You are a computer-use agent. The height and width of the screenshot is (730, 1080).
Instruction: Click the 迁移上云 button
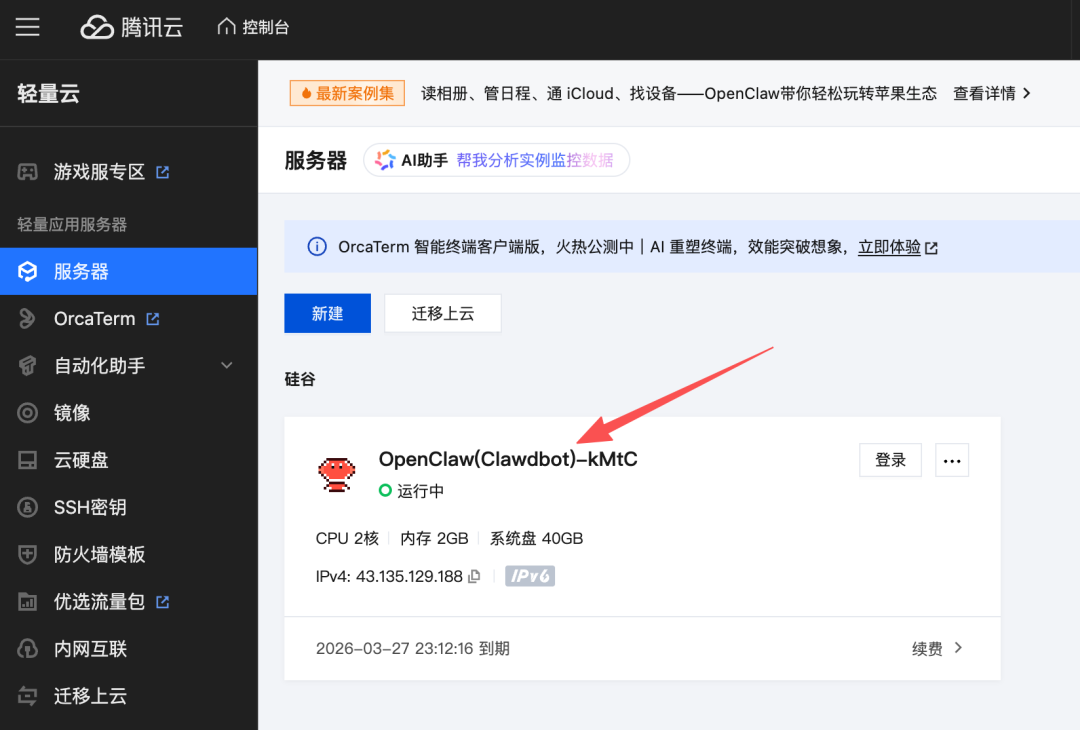(x=443, y=313)
